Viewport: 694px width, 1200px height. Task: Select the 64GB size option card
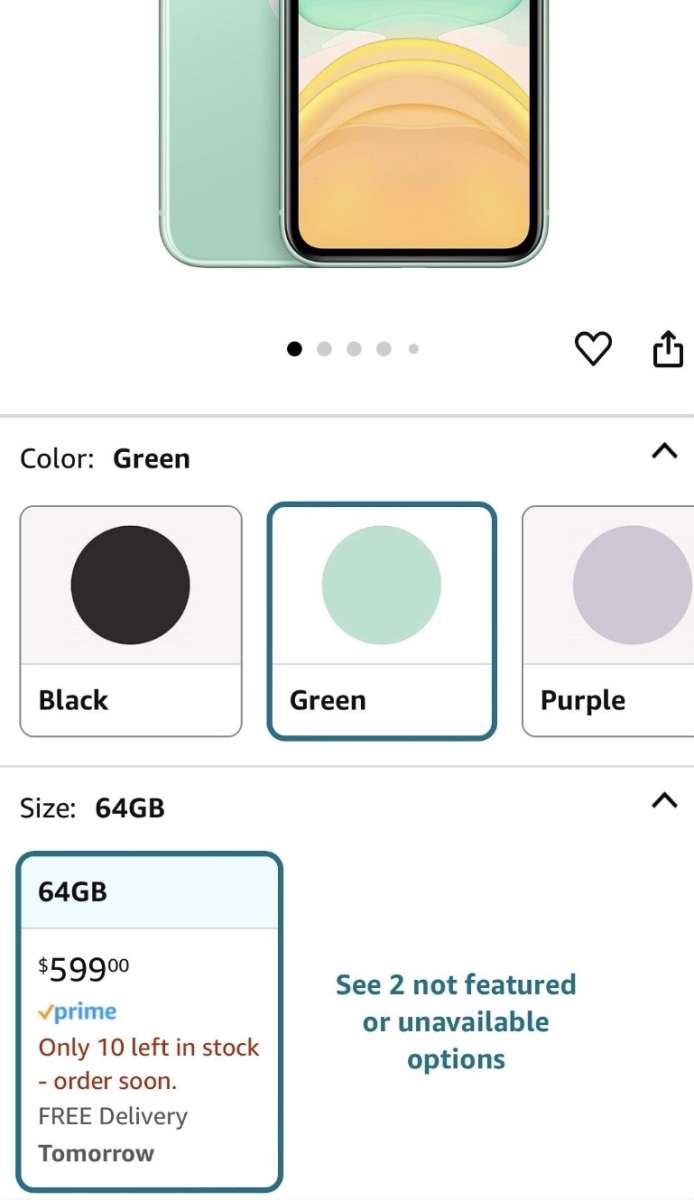[150, 1020]
